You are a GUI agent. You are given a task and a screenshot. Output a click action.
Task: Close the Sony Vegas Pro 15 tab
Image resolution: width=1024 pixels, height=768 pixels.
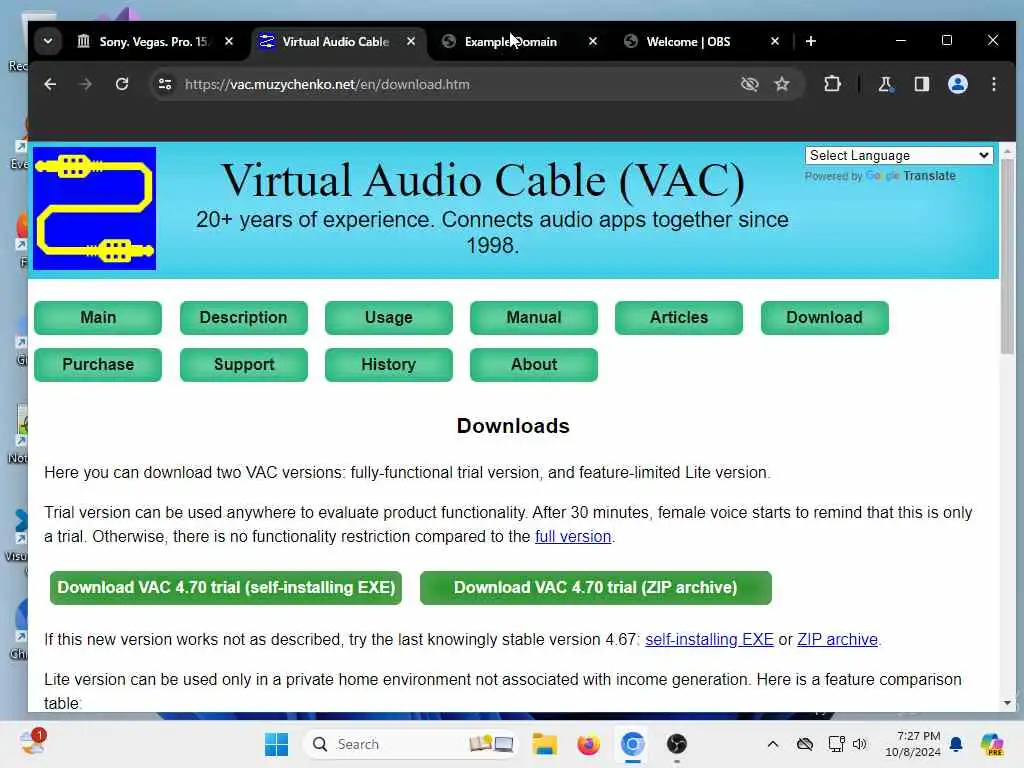point(229,41)
